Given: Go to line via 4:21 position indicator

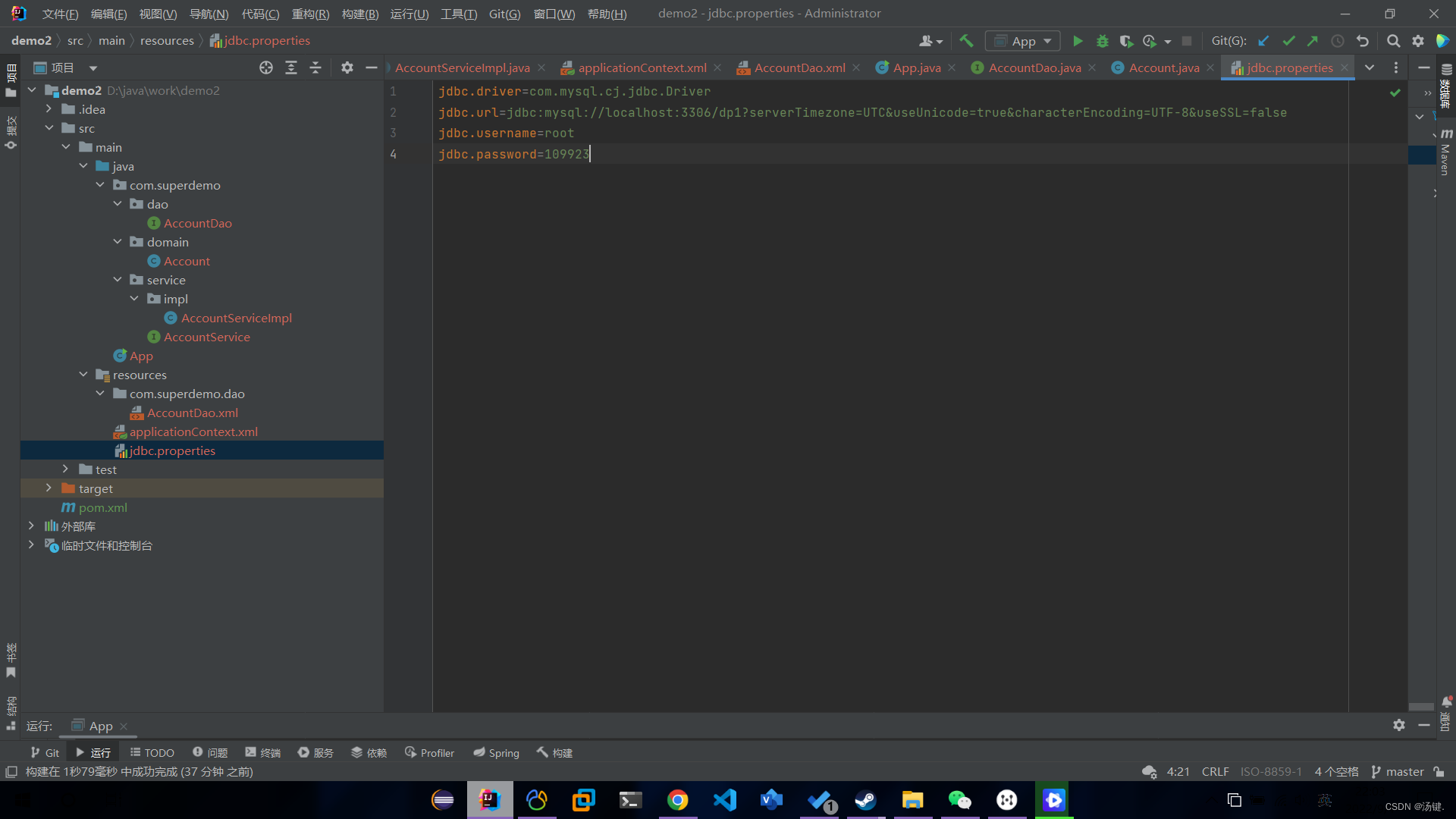Looking at the screenshot, I should point(1178,771).
